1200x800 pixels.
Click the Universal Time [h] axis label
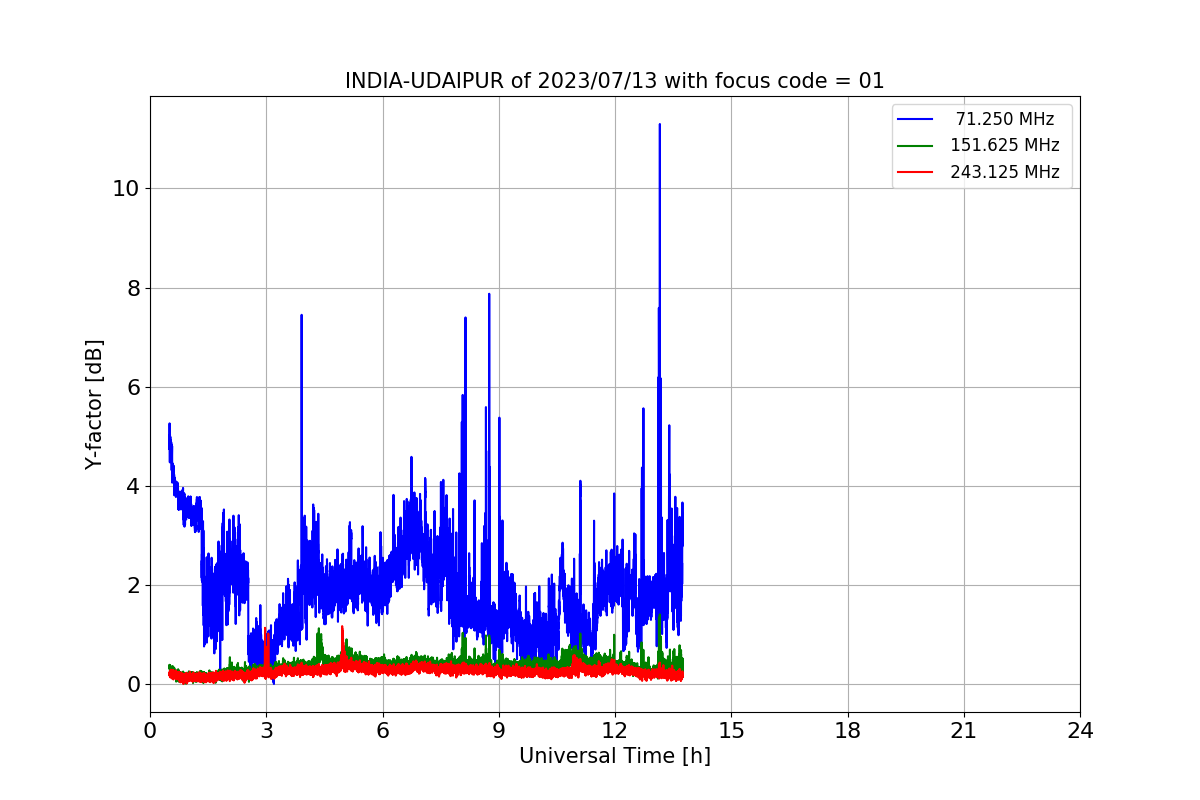(x=614, y=756)
